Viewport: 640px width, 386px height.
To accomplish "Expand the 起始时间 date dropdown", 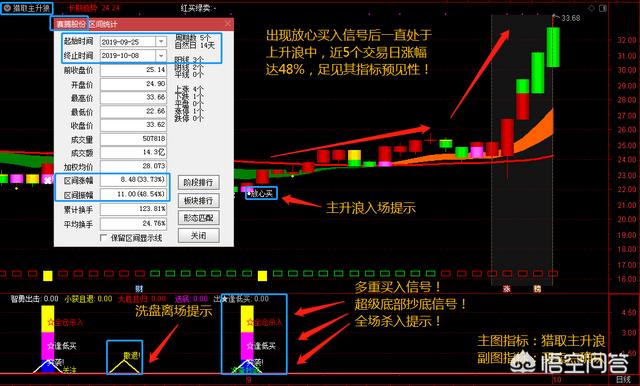I will pos(161,42).
